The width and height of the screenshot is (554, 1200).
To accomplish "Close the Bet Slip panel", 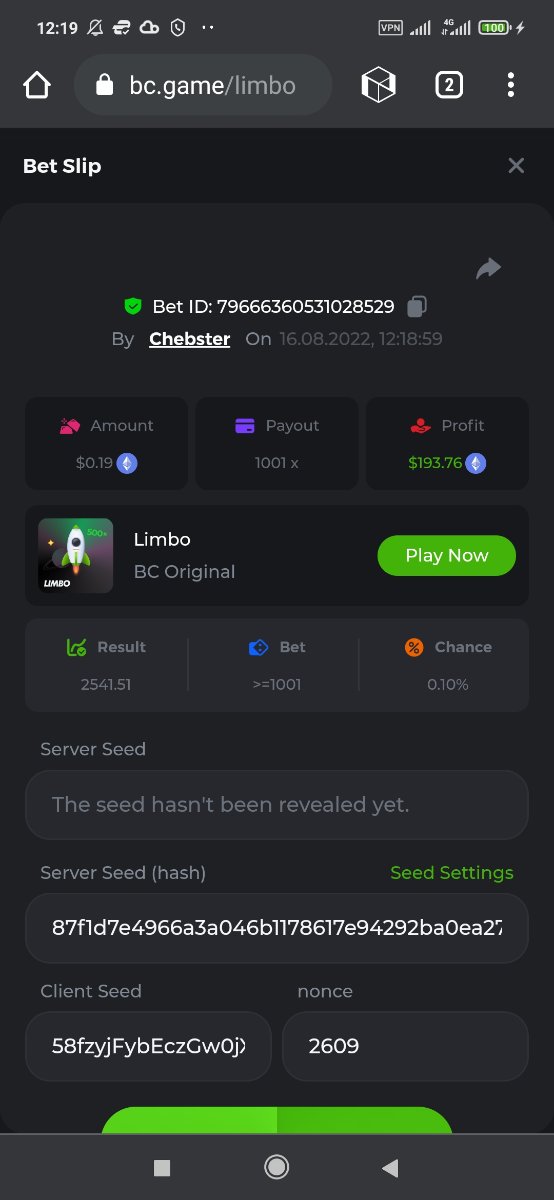I will click(516, 166).
